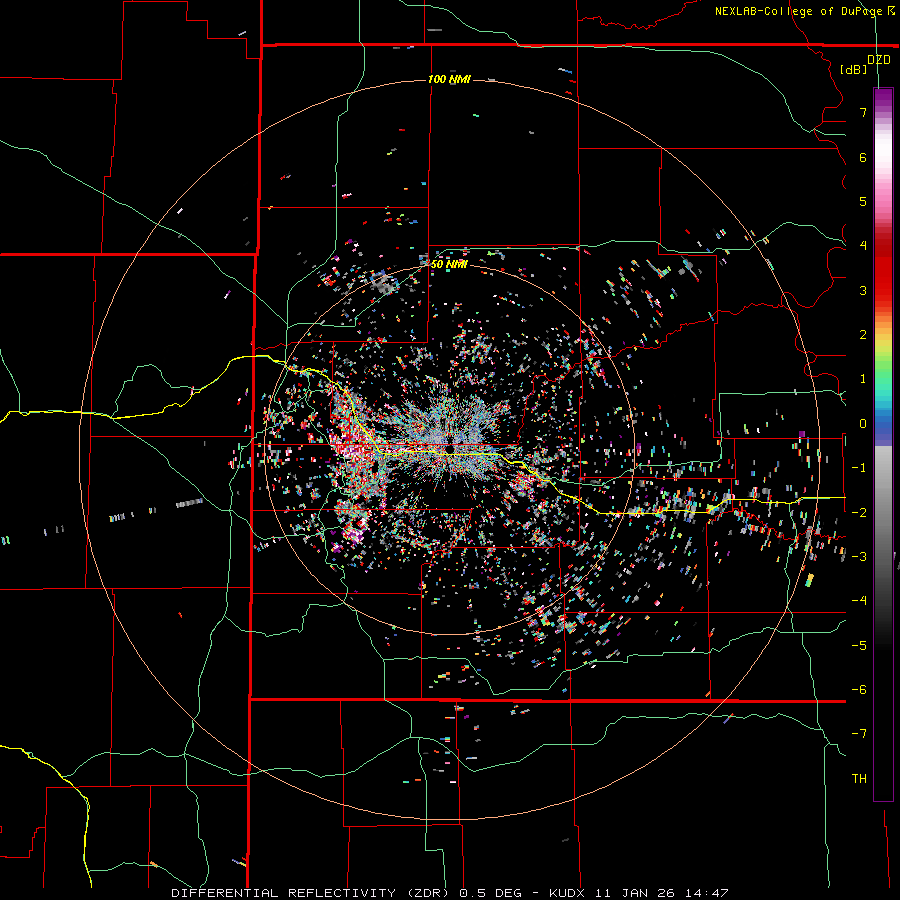Click the '14:47' timestamp text

[707, 893]
